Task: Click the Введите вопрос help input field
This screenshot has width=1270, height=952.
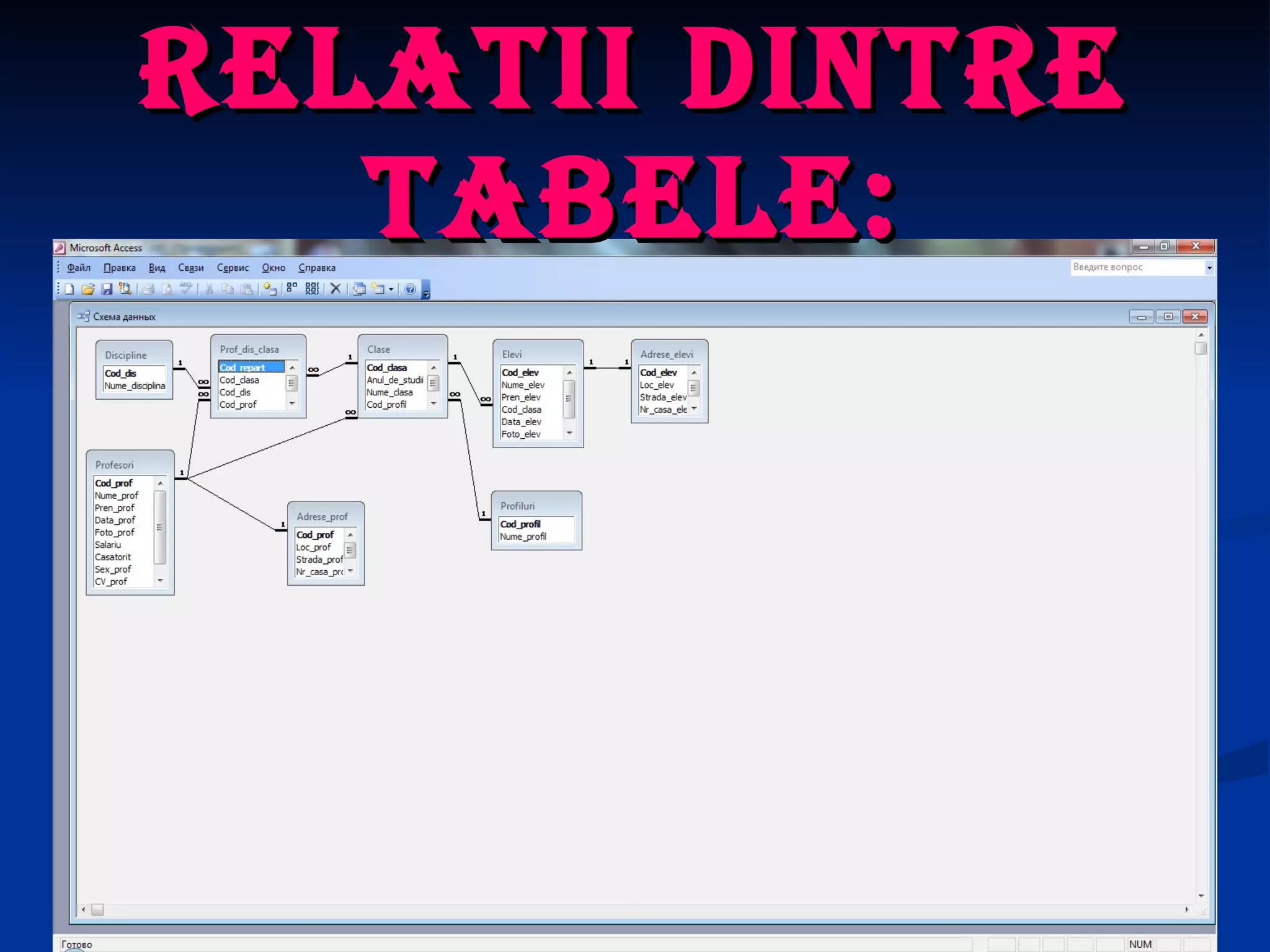Action: [x=1137, y=267]
